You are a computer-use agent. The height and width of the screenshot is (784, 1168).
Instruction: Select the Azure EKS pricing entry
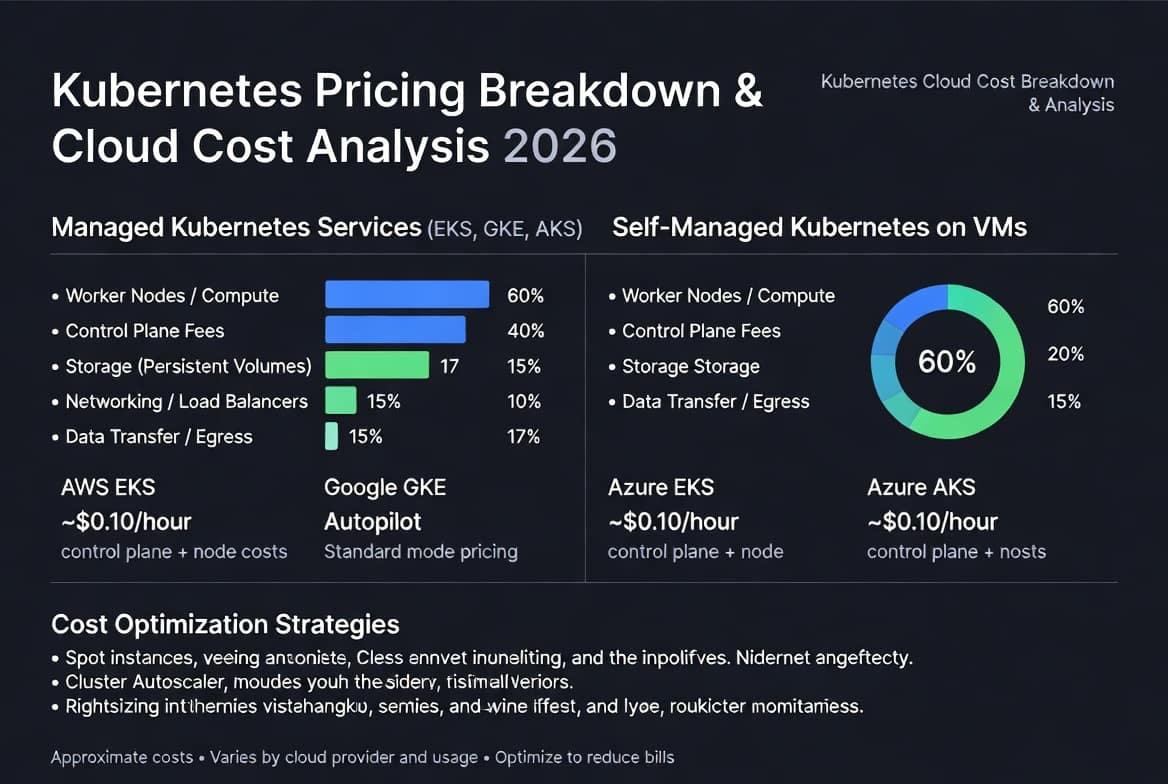pyautogui.click(x=695, y=519)
